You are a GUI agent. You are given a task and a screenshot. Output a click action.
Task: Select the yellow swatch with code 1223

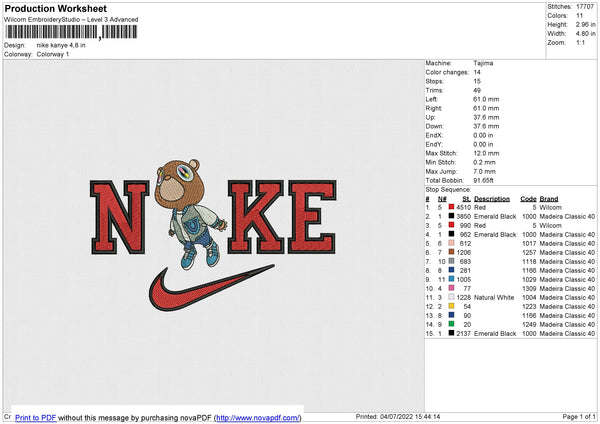451,306
